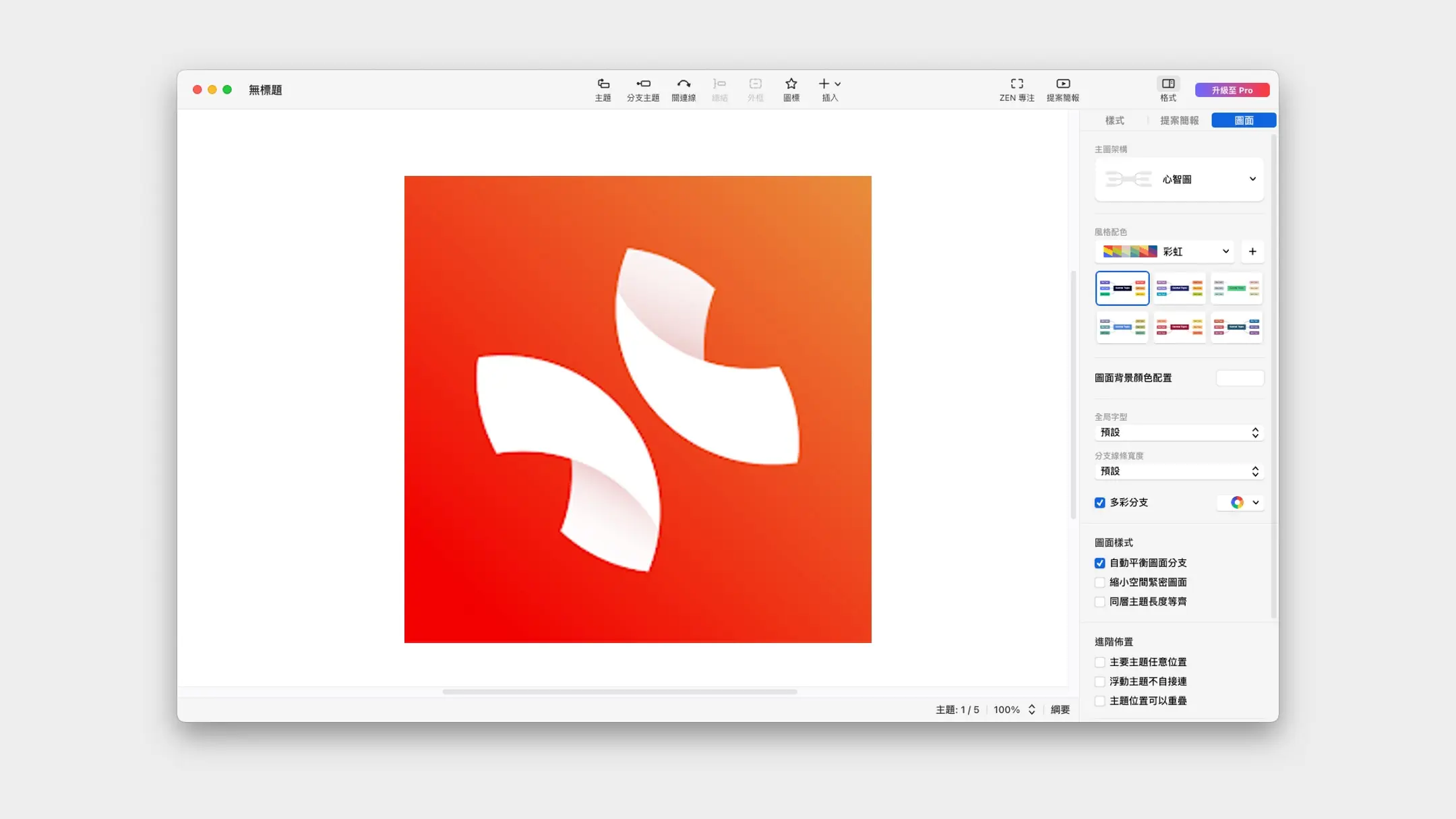Toggle the 格式 (Format) panel icon
This screenshot has height=819, width=1456.
point(1168,90)
